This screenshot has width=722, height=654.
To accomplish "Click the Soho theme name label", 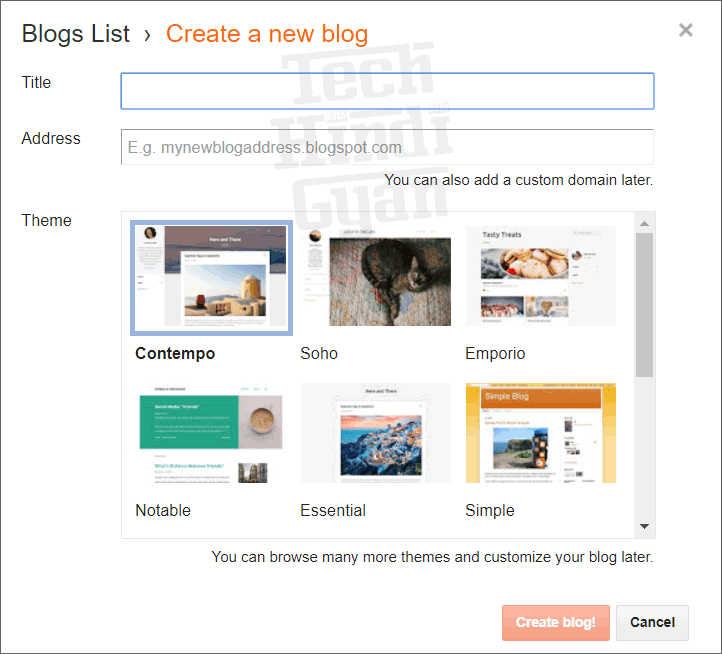I will pyautogui.click(x=319, y=353).
